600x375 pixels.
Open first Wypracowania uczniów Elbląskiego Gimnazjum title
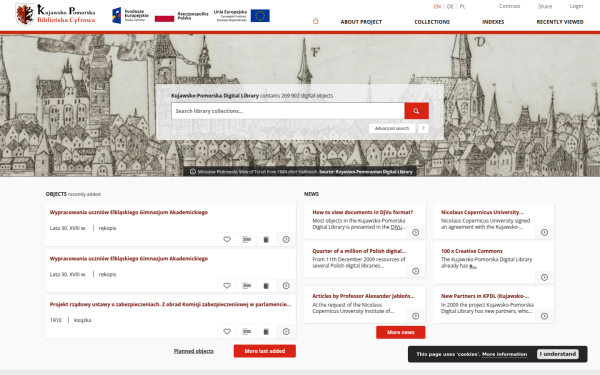129,212
